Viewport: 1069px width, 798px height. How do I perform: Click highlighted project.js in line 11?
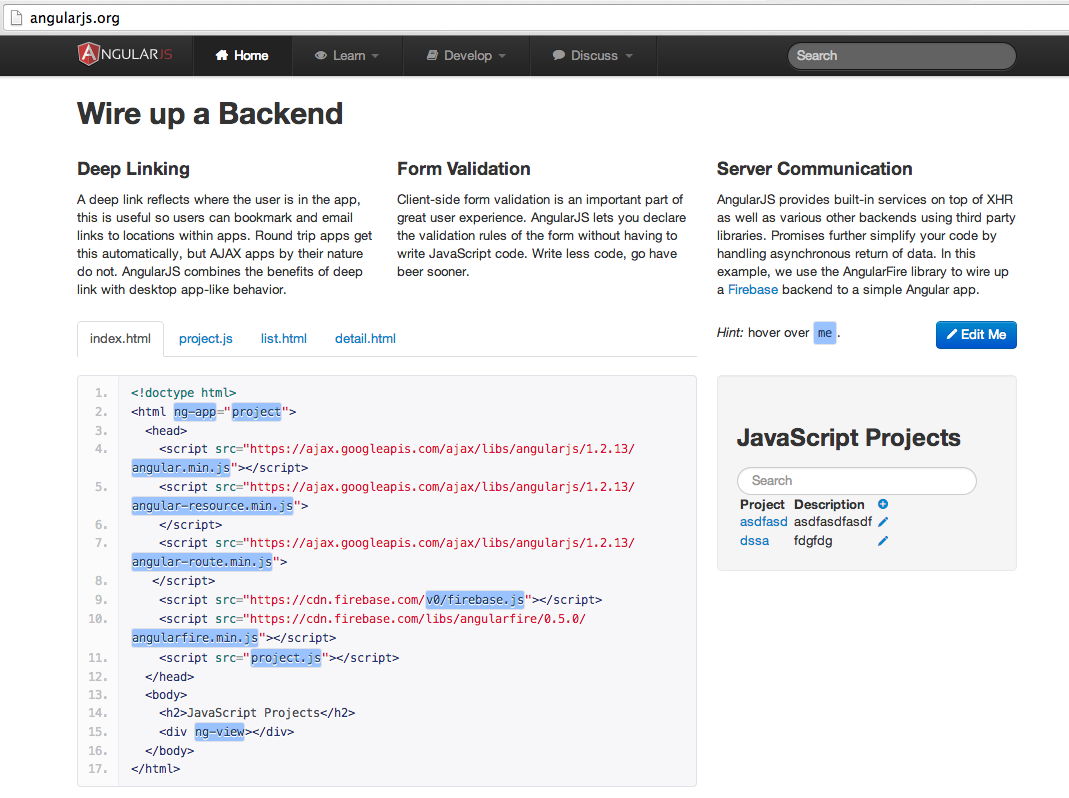click(286, 657)
